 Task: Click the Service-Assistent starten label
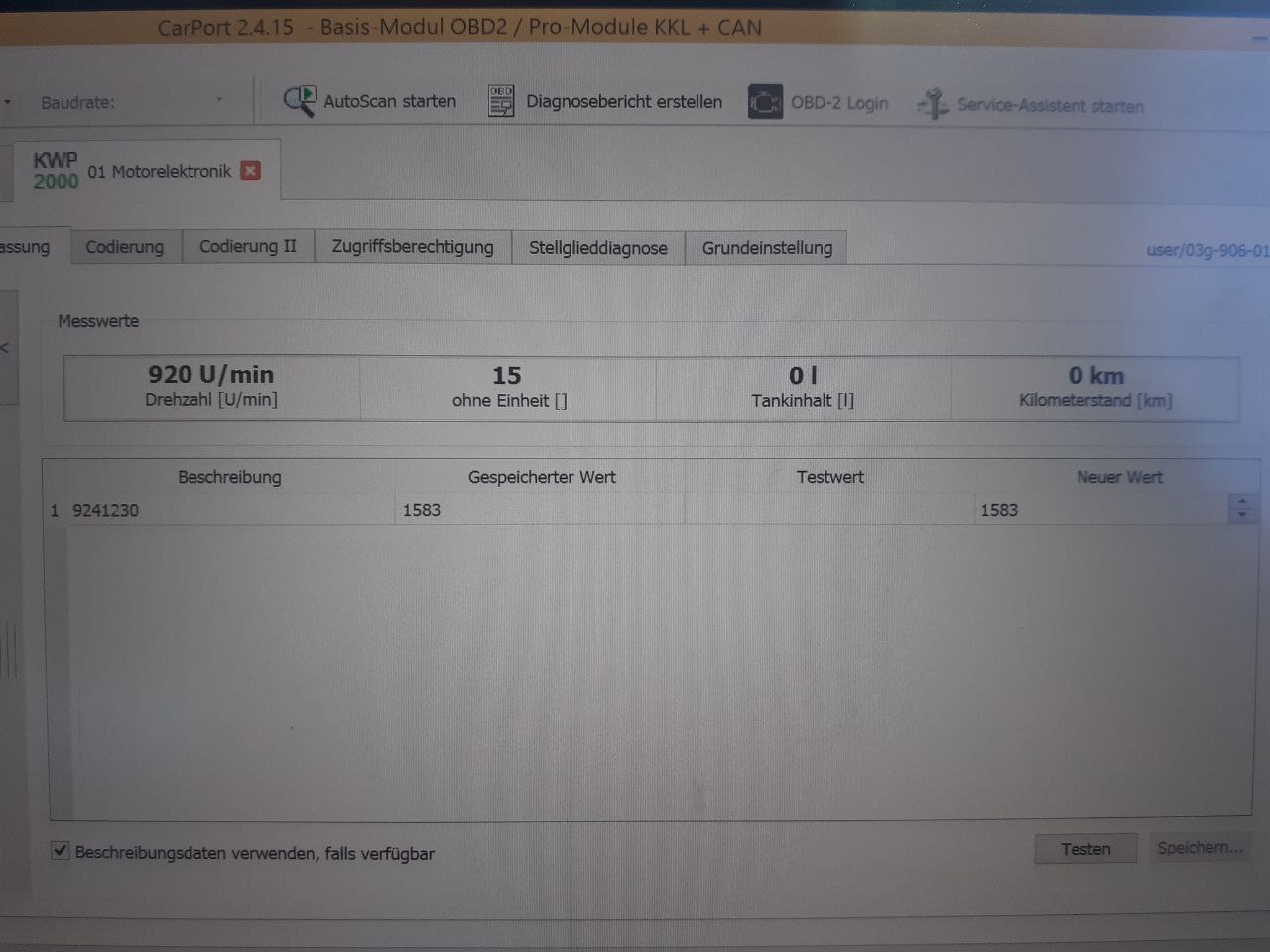tap(1051, 105)
